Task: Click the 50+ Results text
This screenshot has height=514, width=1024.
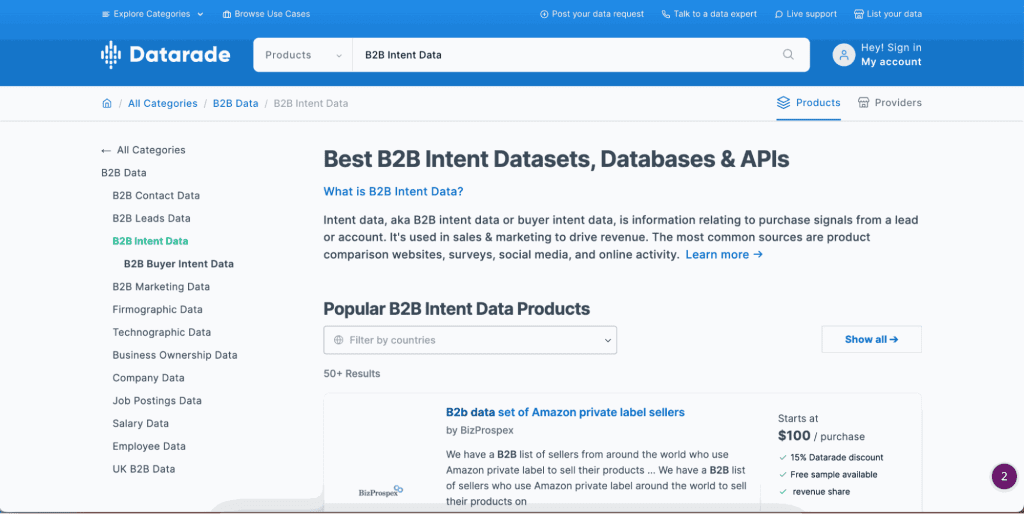Action: click(351, 374)
